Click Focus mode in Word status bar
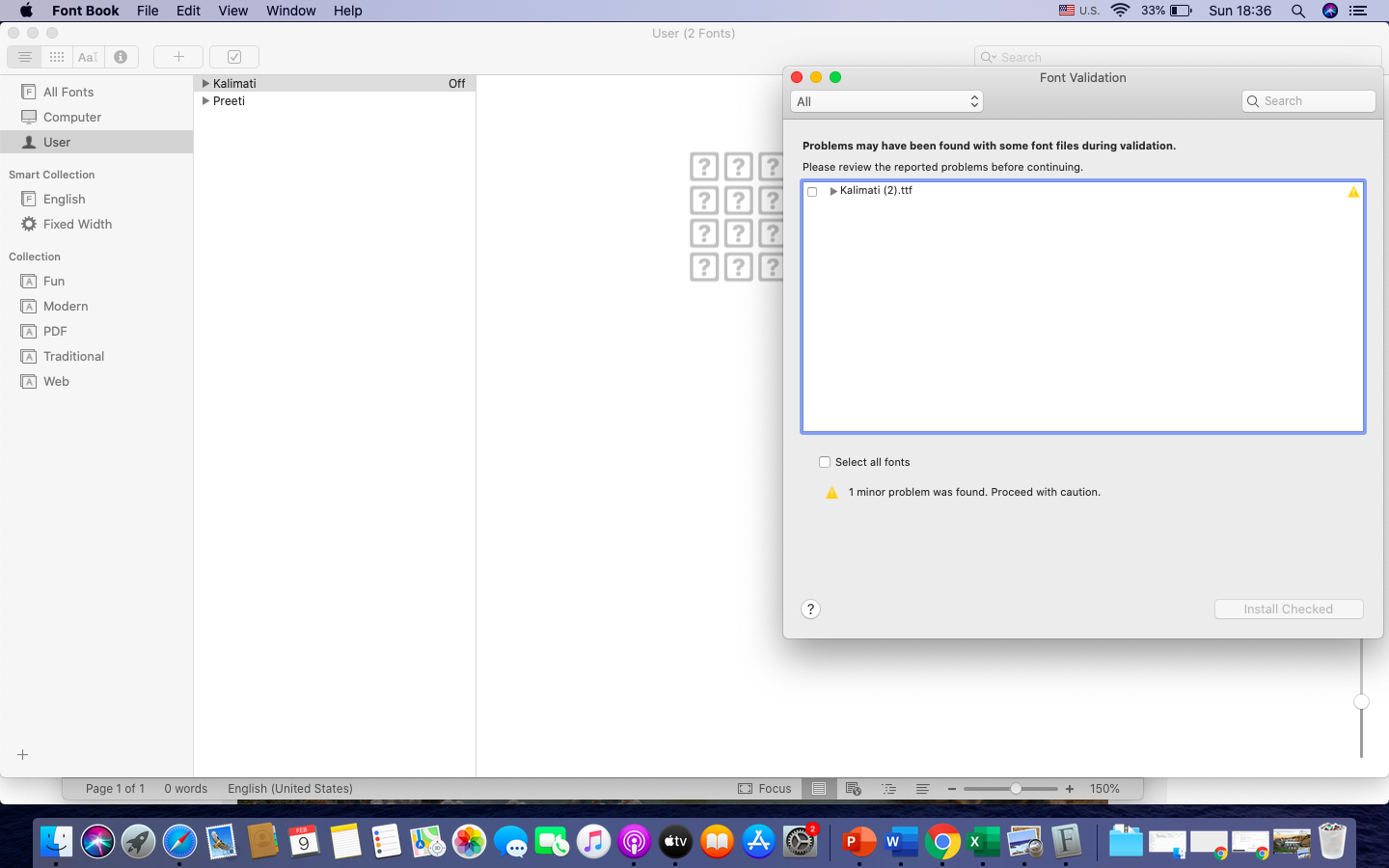 click(x=765, y=789)
